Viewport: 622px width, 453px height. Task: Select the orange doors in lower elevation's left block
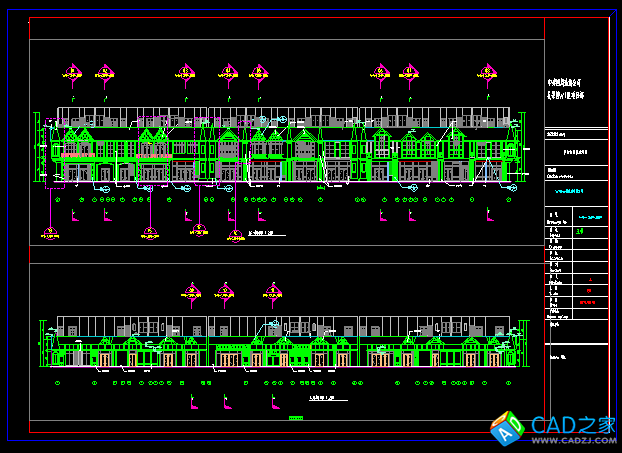(x=105, y=358)
